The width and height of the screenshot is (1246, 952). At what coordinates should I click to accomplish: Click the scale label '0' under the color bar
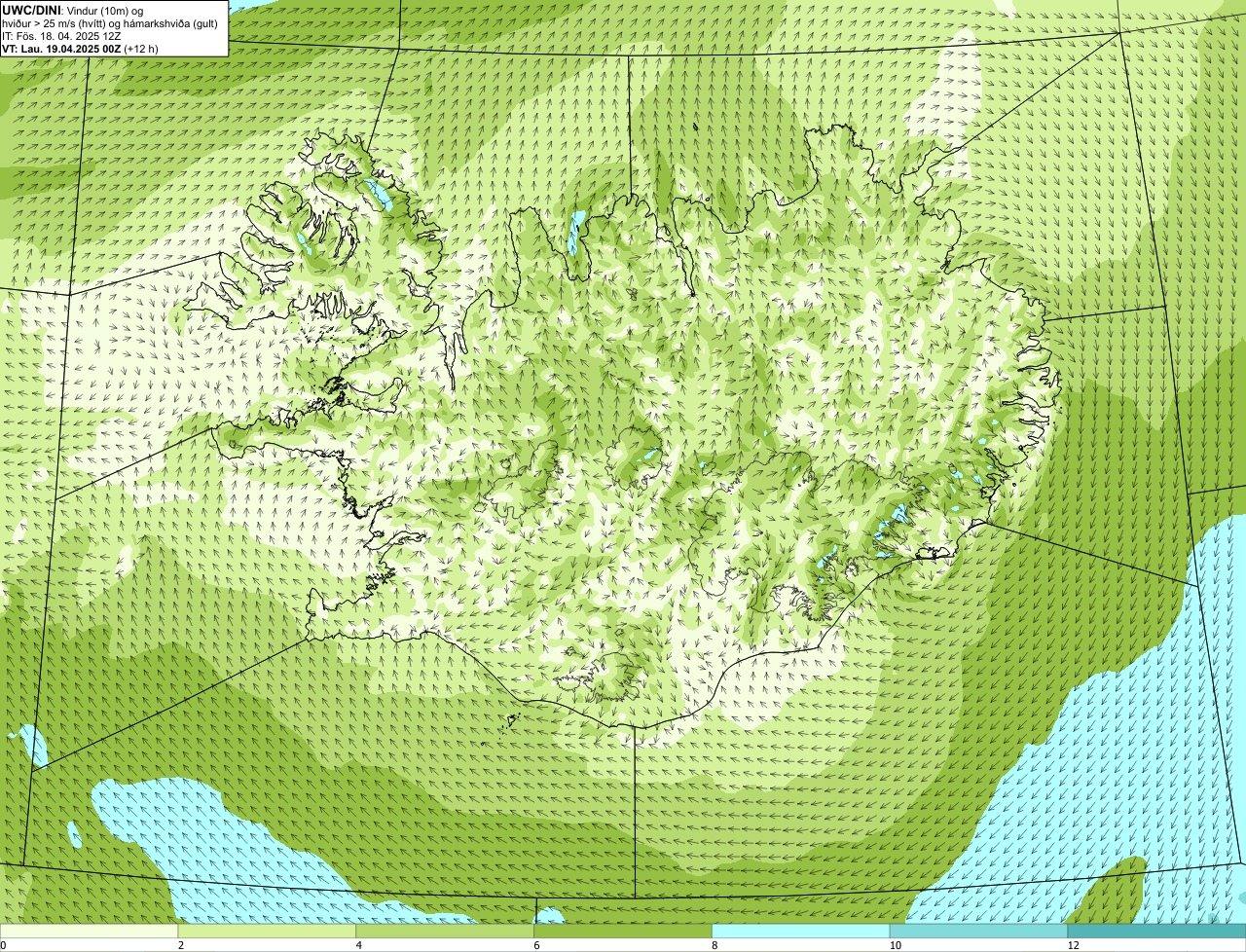[3, 945]
